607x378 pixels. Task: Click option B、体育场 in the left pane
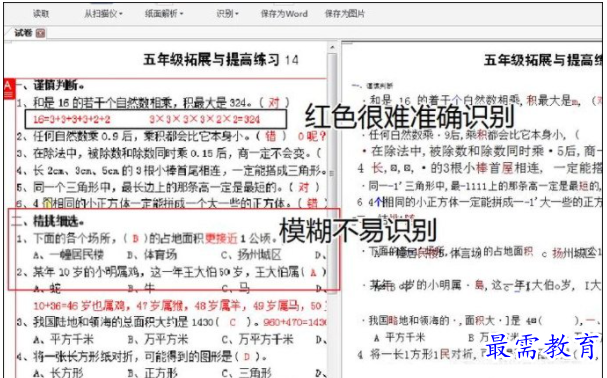coord(152,254)
